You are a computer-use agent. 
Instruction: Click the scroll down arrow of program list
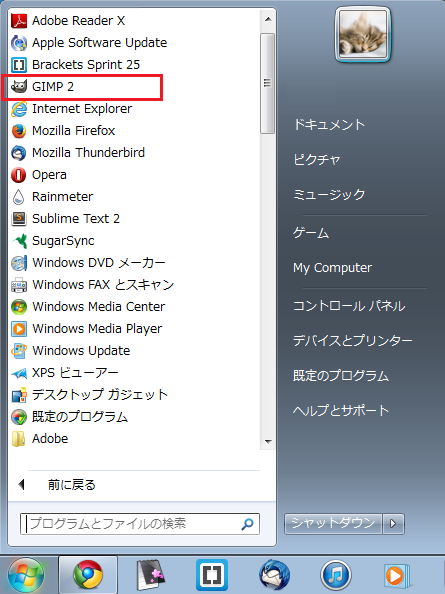(x=268, y=441)
